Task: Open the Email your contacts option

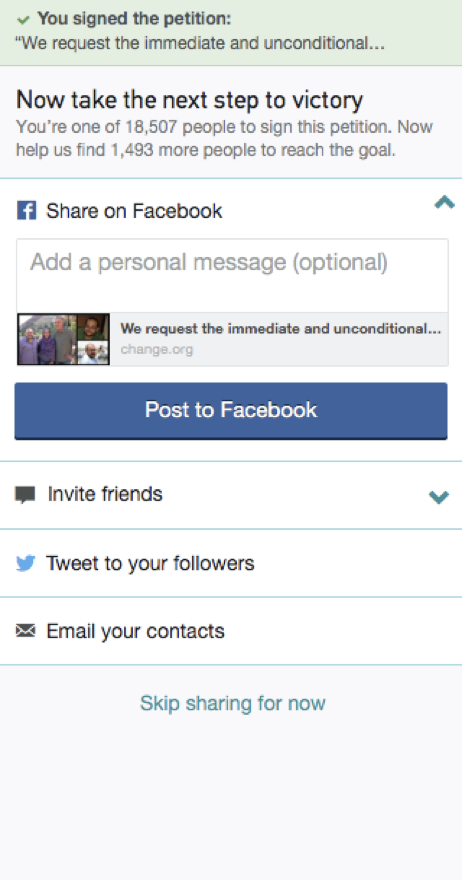Action: coord(231,631)
